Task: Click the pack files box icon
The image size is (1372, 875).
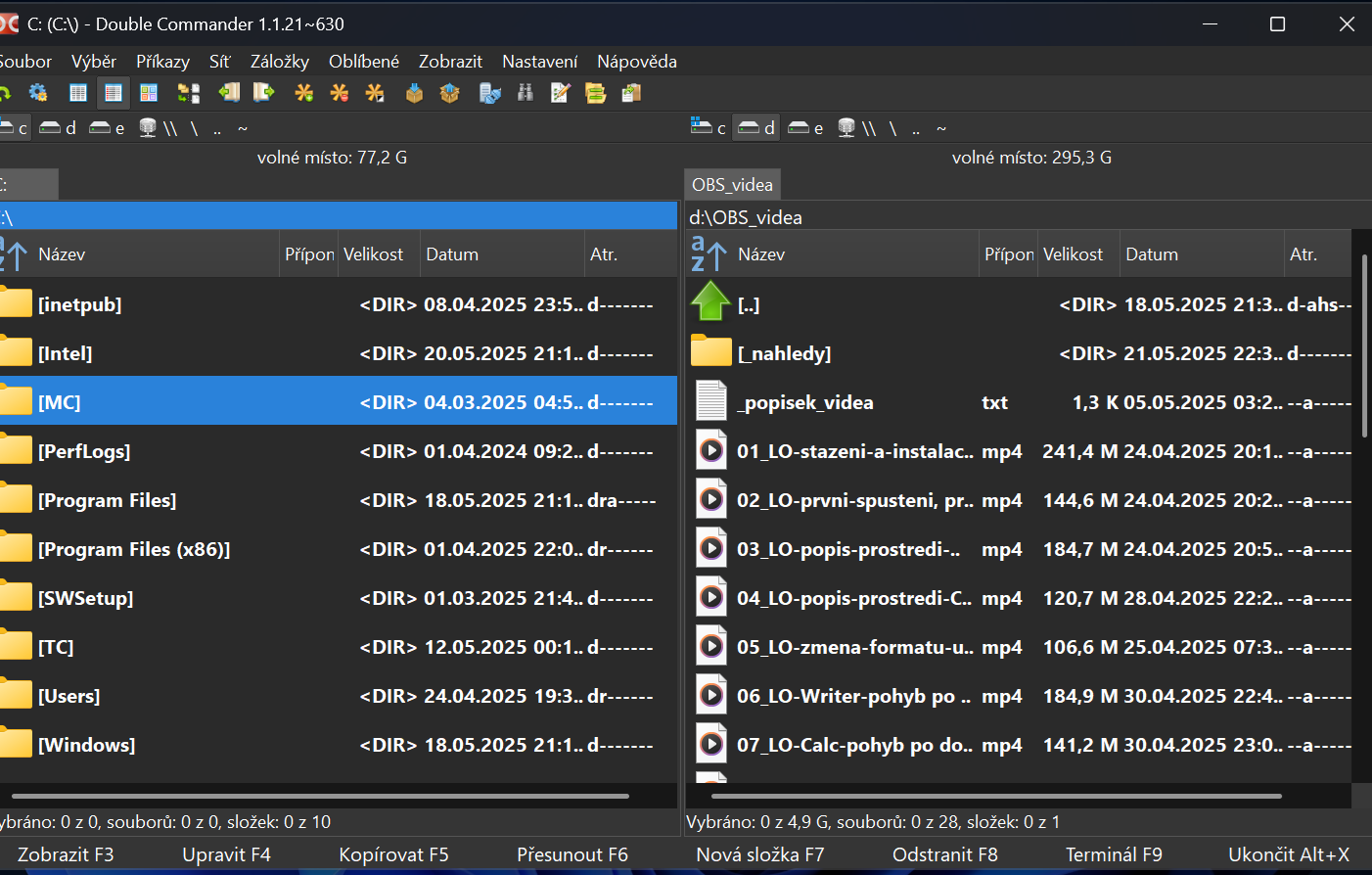Action: [x=415, y=93]
